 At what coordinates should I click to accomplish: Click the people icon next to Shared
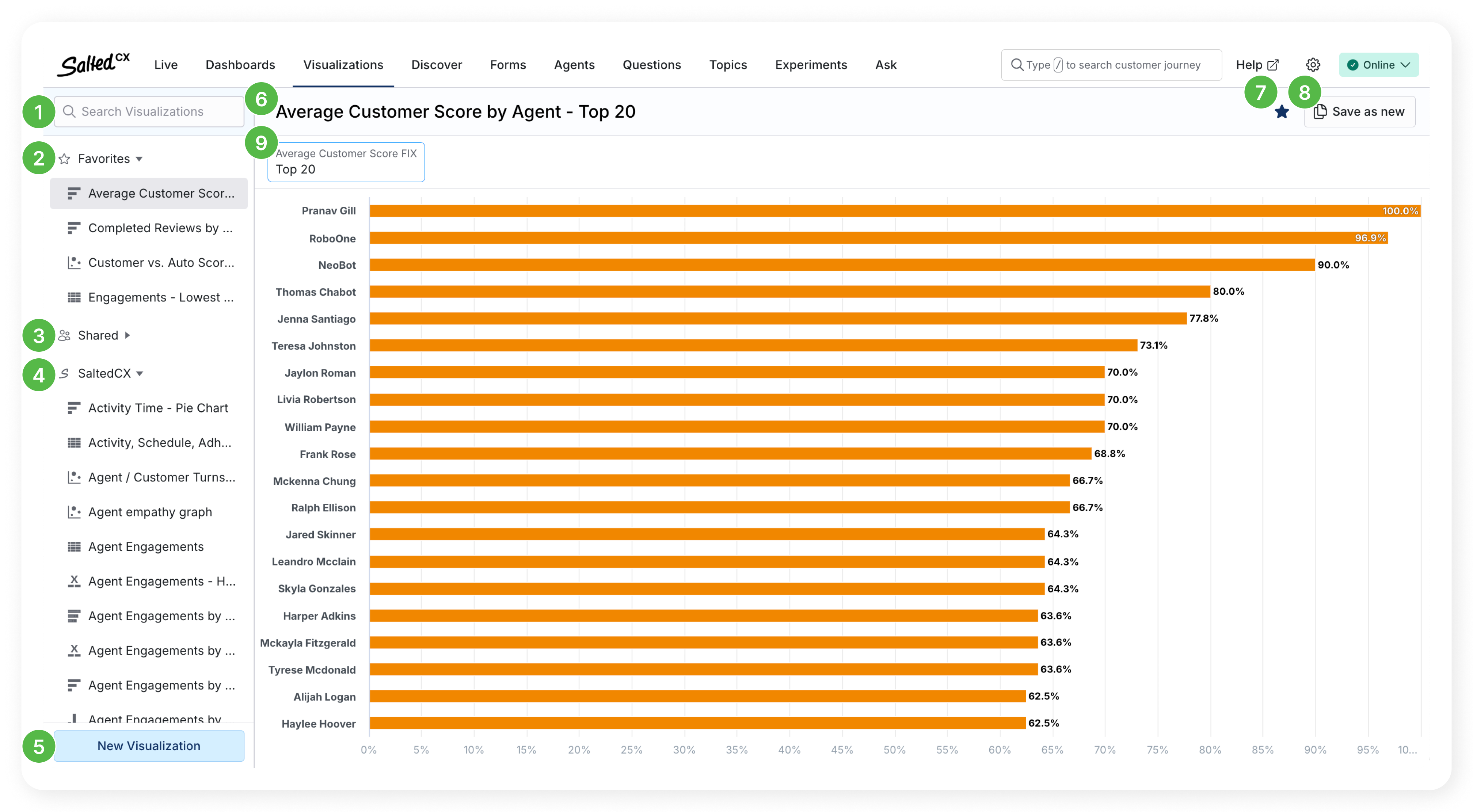pyautogui.click(x=65, y=336)
